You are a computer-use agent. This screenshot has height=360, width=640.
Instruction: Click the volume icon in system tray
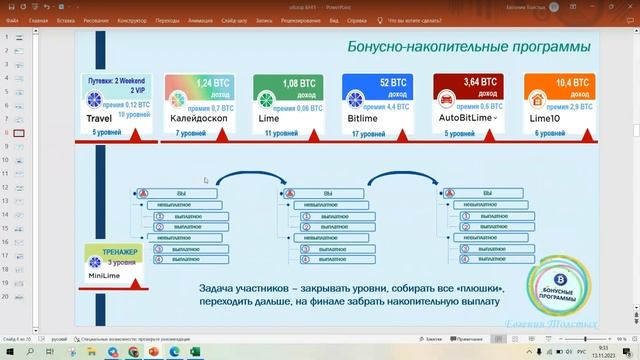tap(569, 352)
